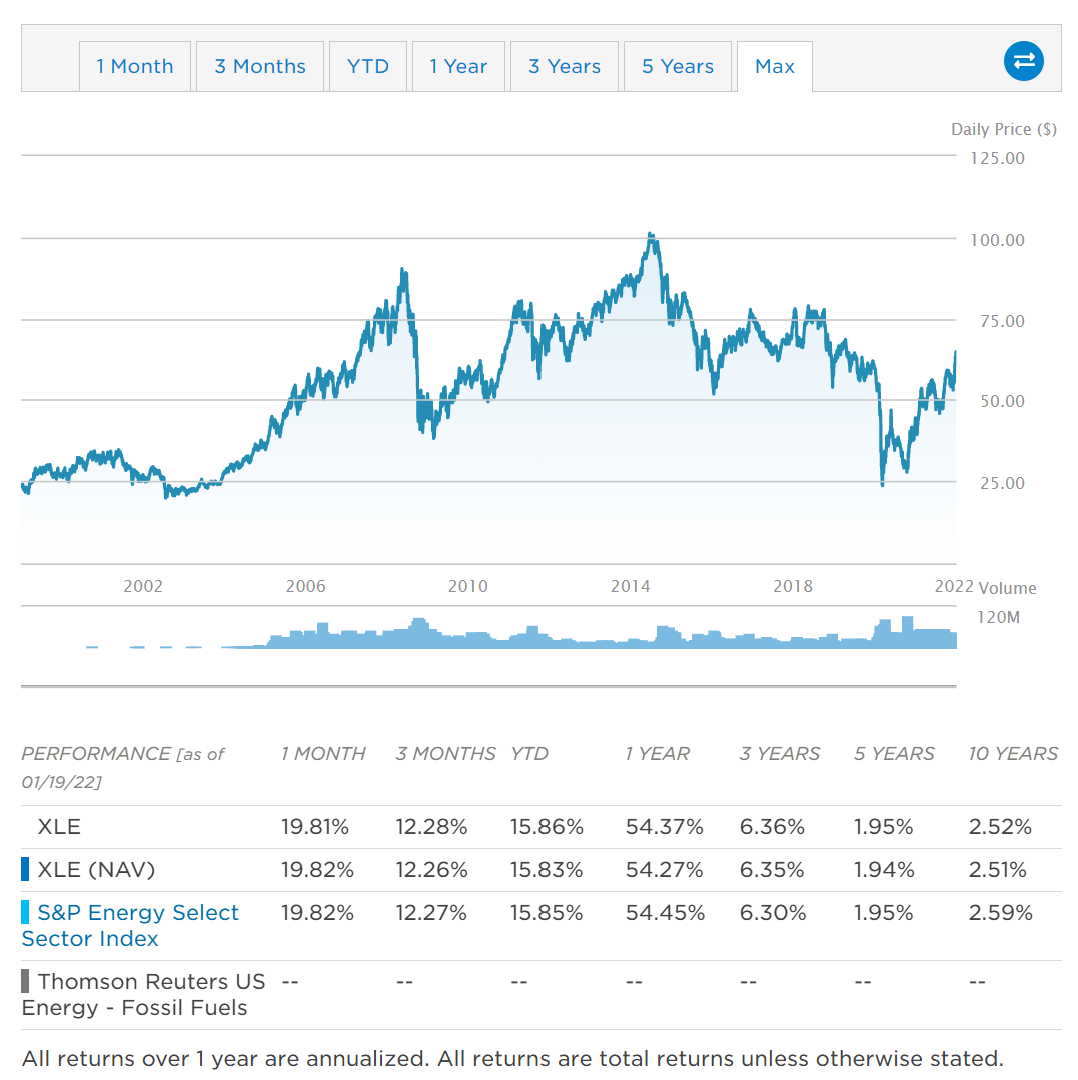Click XLE (NAV) YTD value 15.83%
This screenshot has width=1078, height=1080.
pyautogui.click(x=546, y=870)
